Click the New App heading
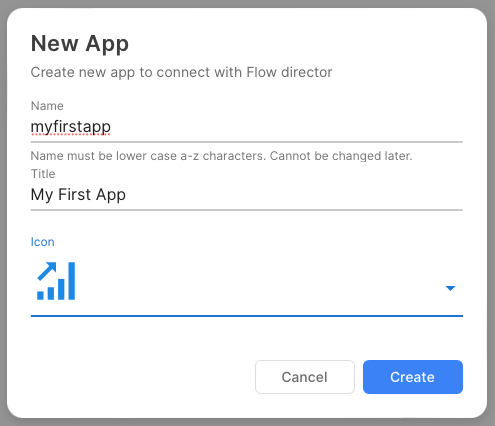 click(80, 44)
